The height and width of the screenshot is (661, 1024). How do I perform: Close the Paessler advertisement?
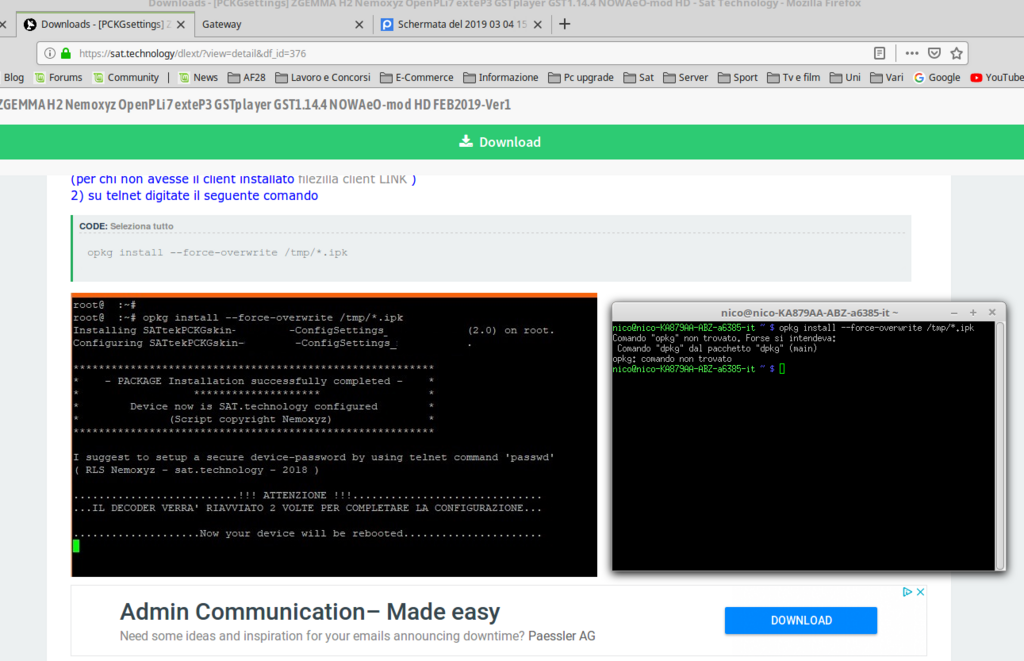tap(920, 592)
